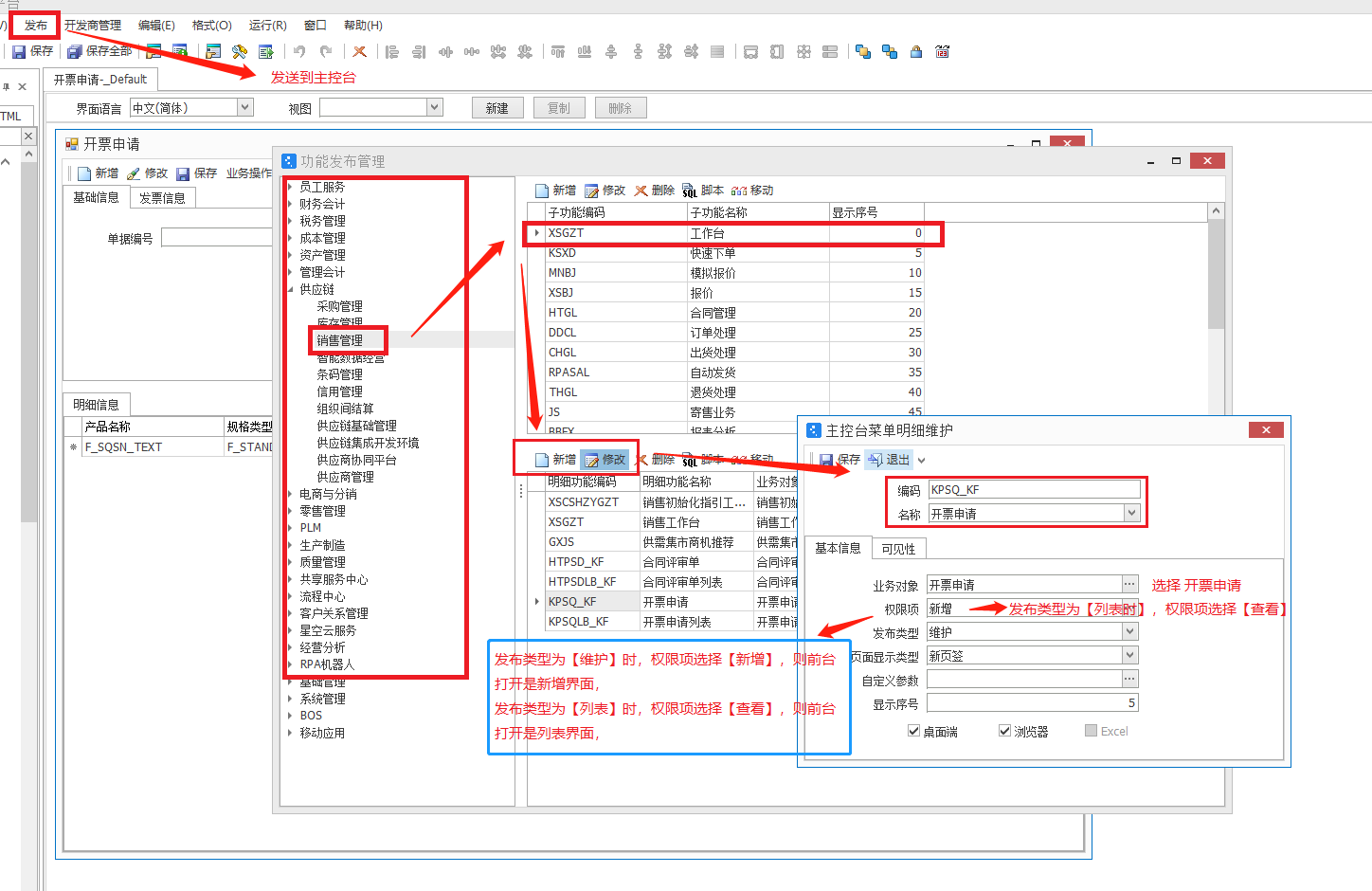Viewport: 1372px width, 891px height.
Task: Switch to the 可见性 tab
Action: coord(897,547)
